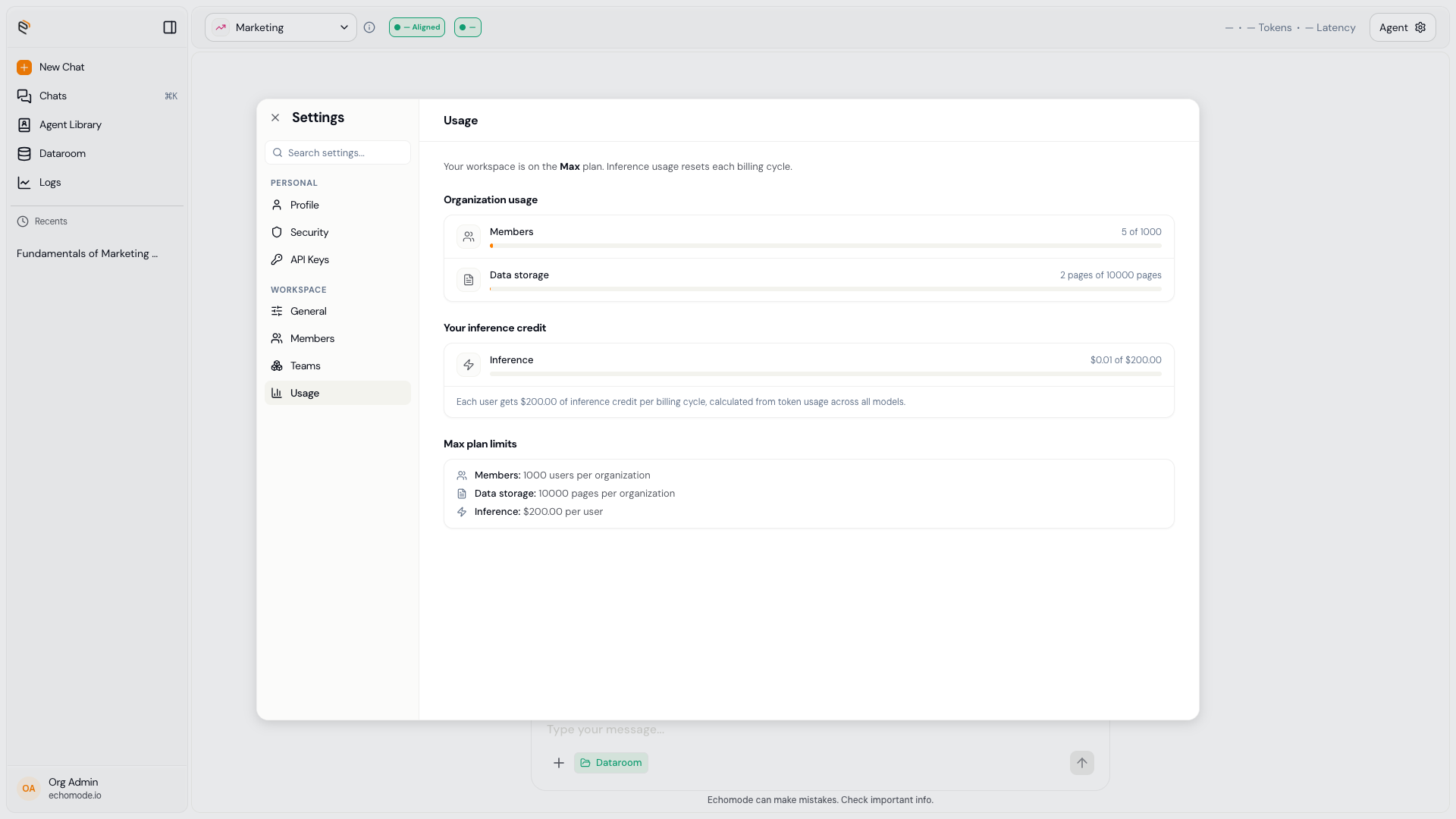This screenshot has width=1456, height=819.
Task: Click the Members usage progress bar
Action: click(x=826, y=246)
